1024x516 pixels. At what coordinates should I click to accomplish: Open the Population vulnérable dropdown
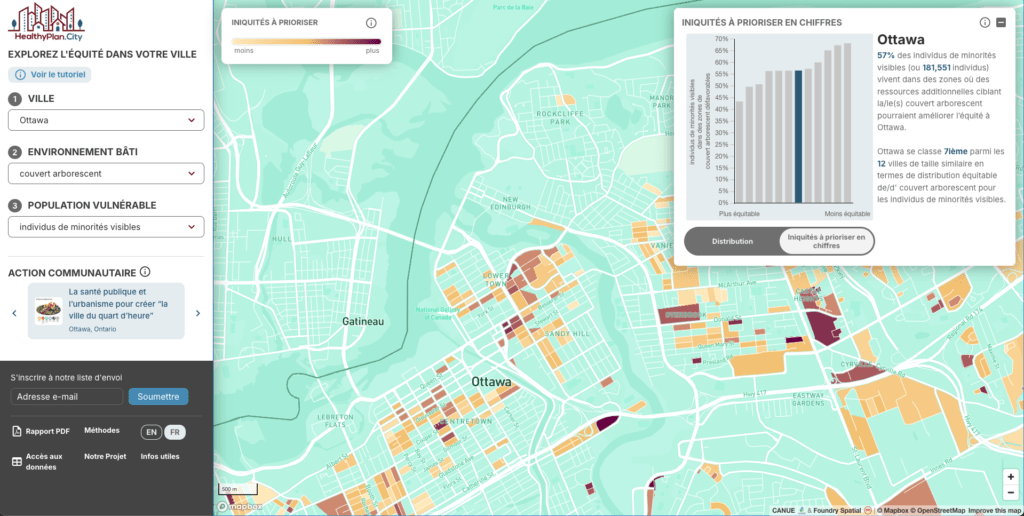tap(106, 227)
